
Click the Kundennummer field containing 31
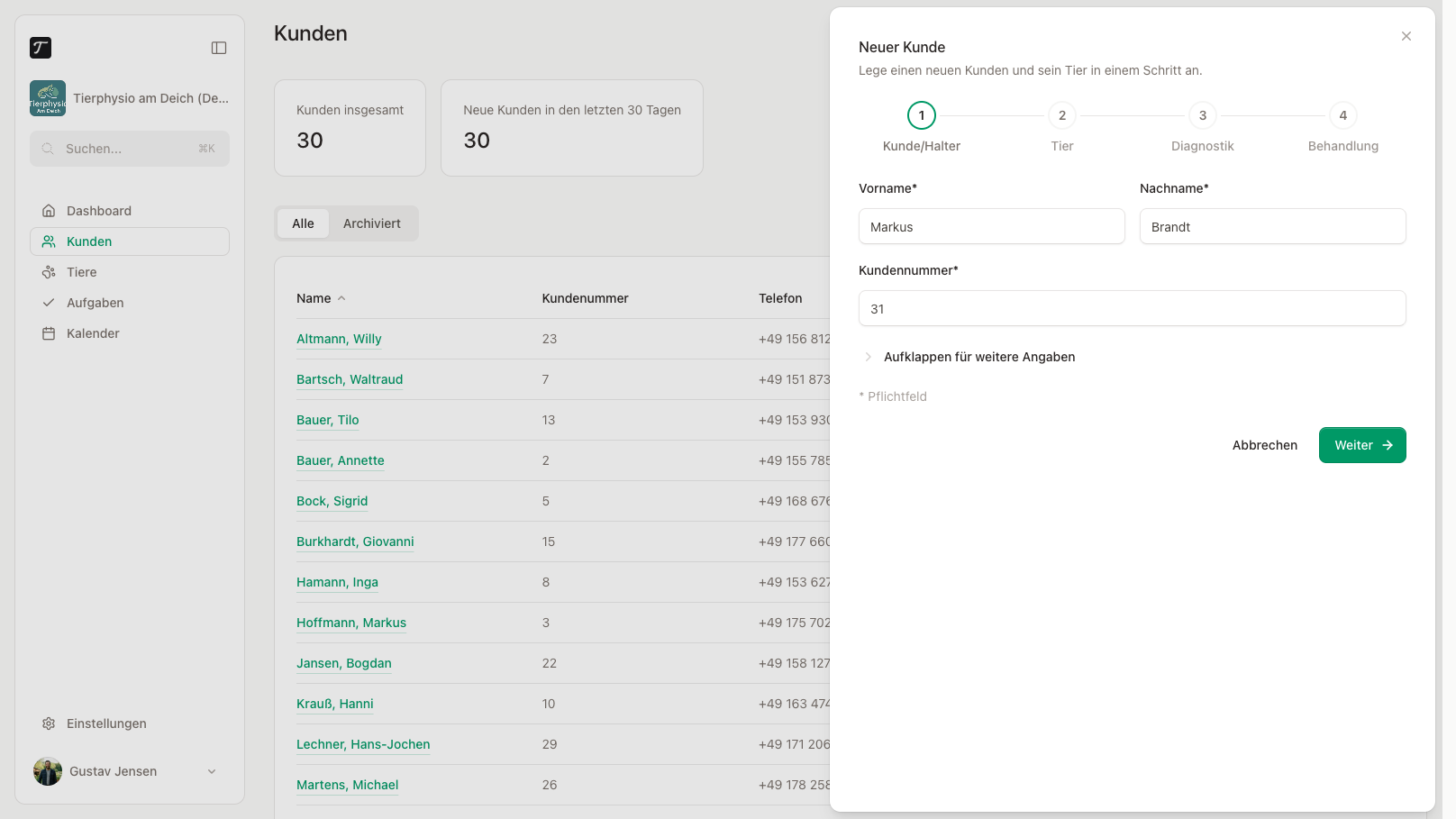(1133, 308)
